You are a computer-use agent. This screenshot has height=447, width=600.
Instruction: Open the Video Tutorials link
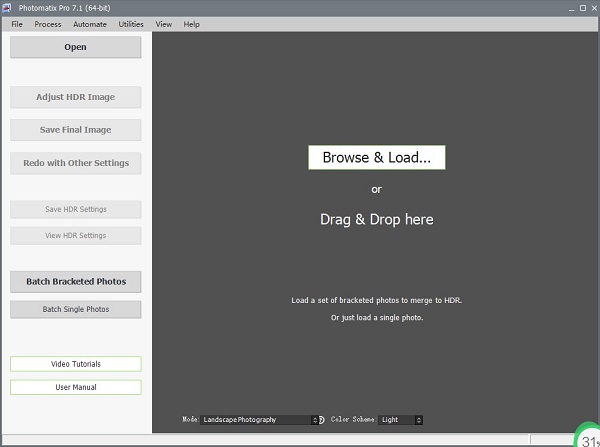coord(76,364)
